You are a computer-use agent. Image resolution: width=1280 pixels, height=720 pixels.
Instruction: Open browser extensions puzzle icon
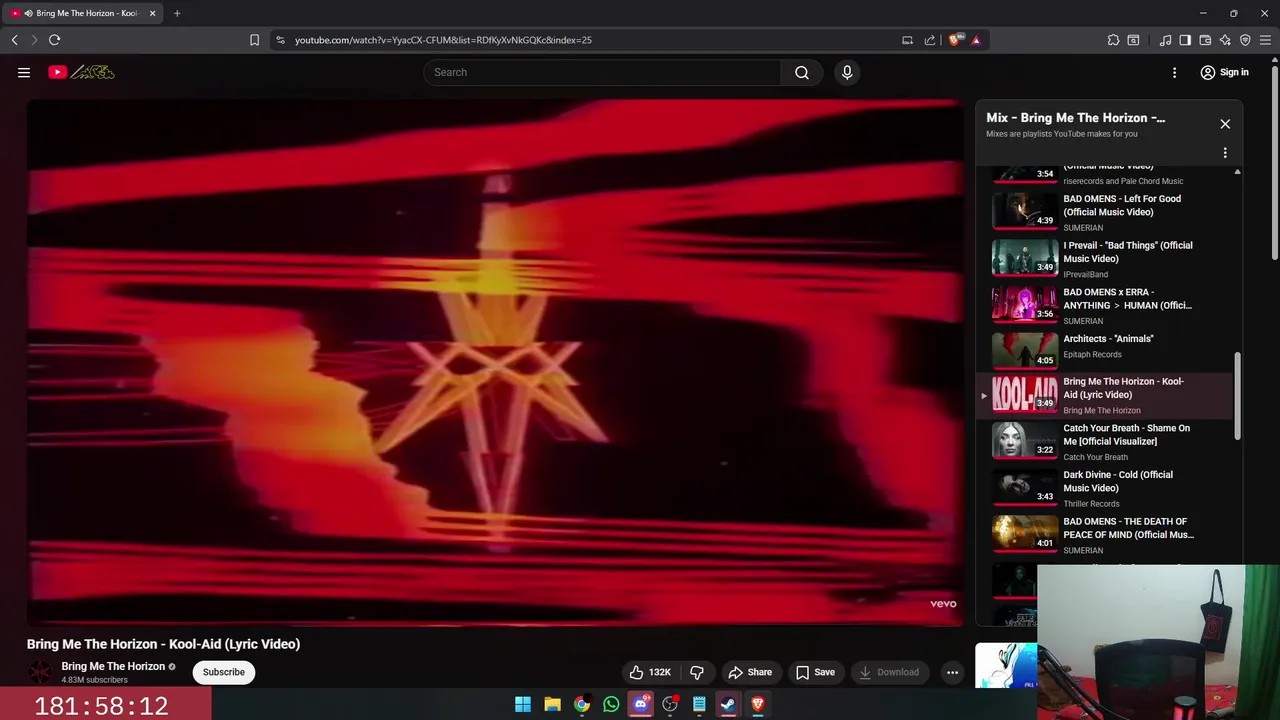point(1113,40)
